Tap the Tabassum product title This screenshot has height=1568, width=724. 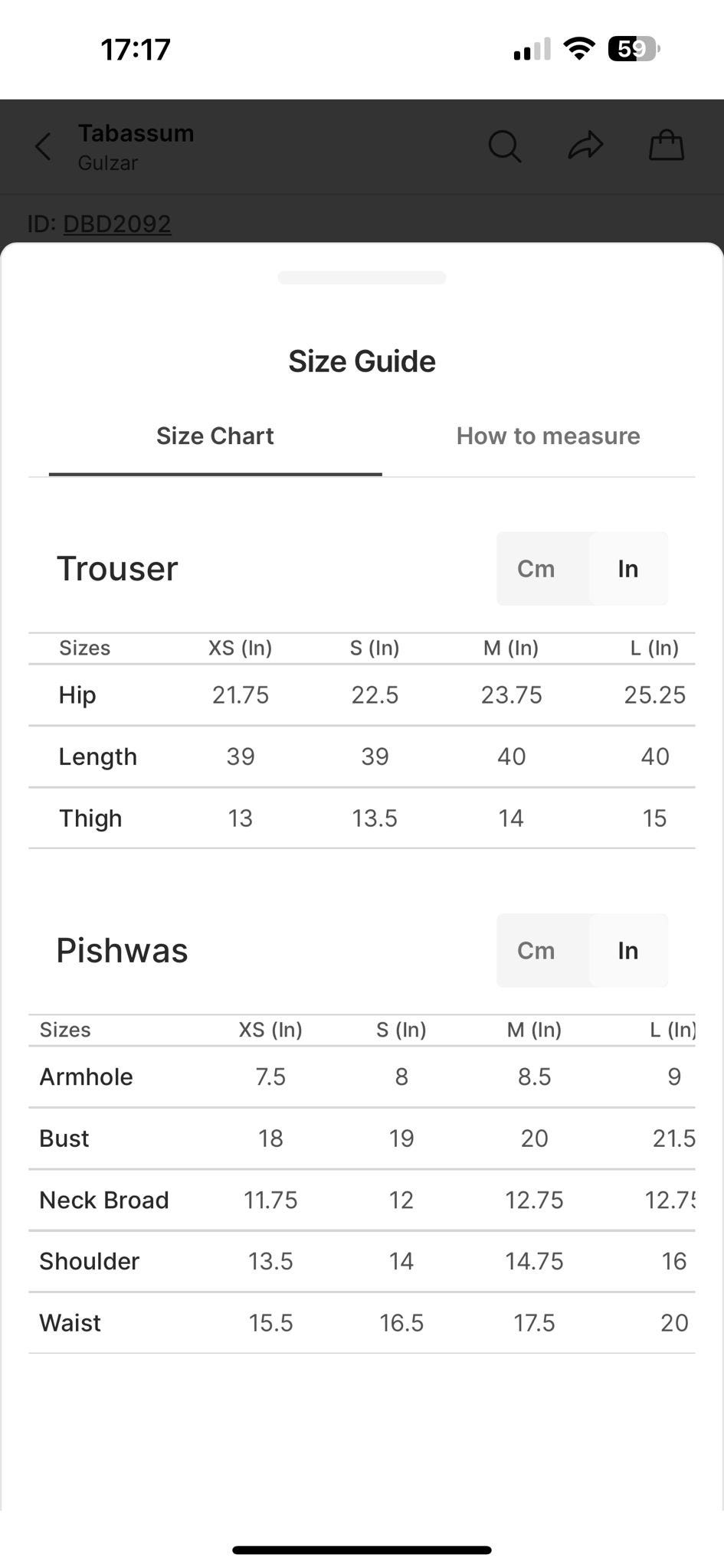pyautogui.click(x=136, y=133)
